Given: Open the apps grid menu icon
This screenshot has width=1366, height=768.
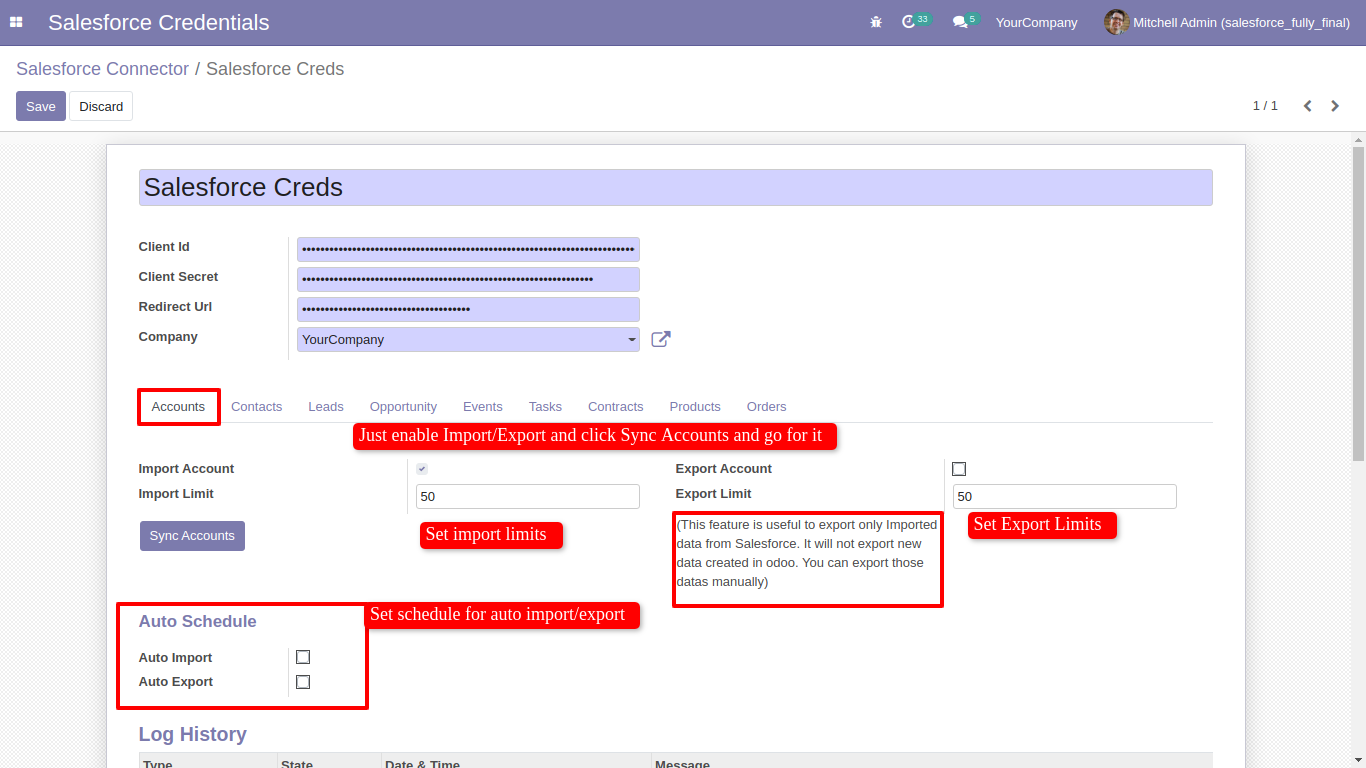Looking at the screenshot, I should click(x=16, y=22).
